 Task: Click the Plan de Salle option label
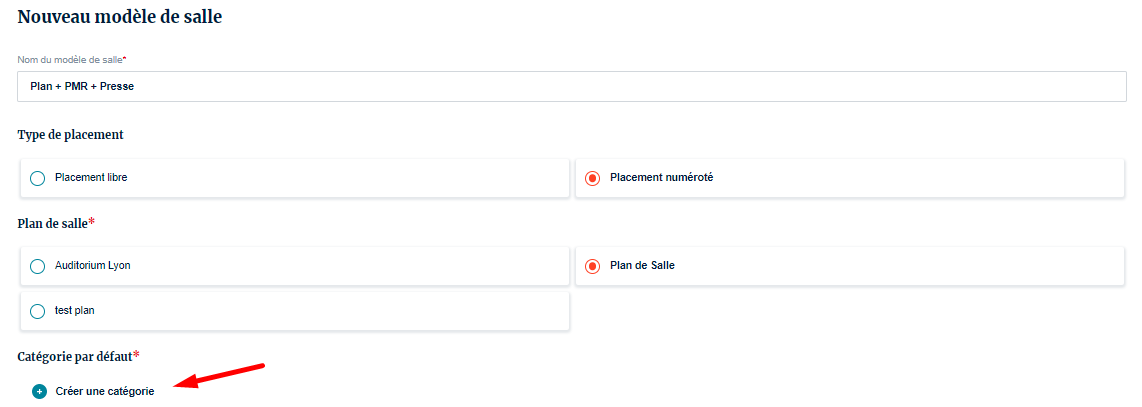click(642, 266)
